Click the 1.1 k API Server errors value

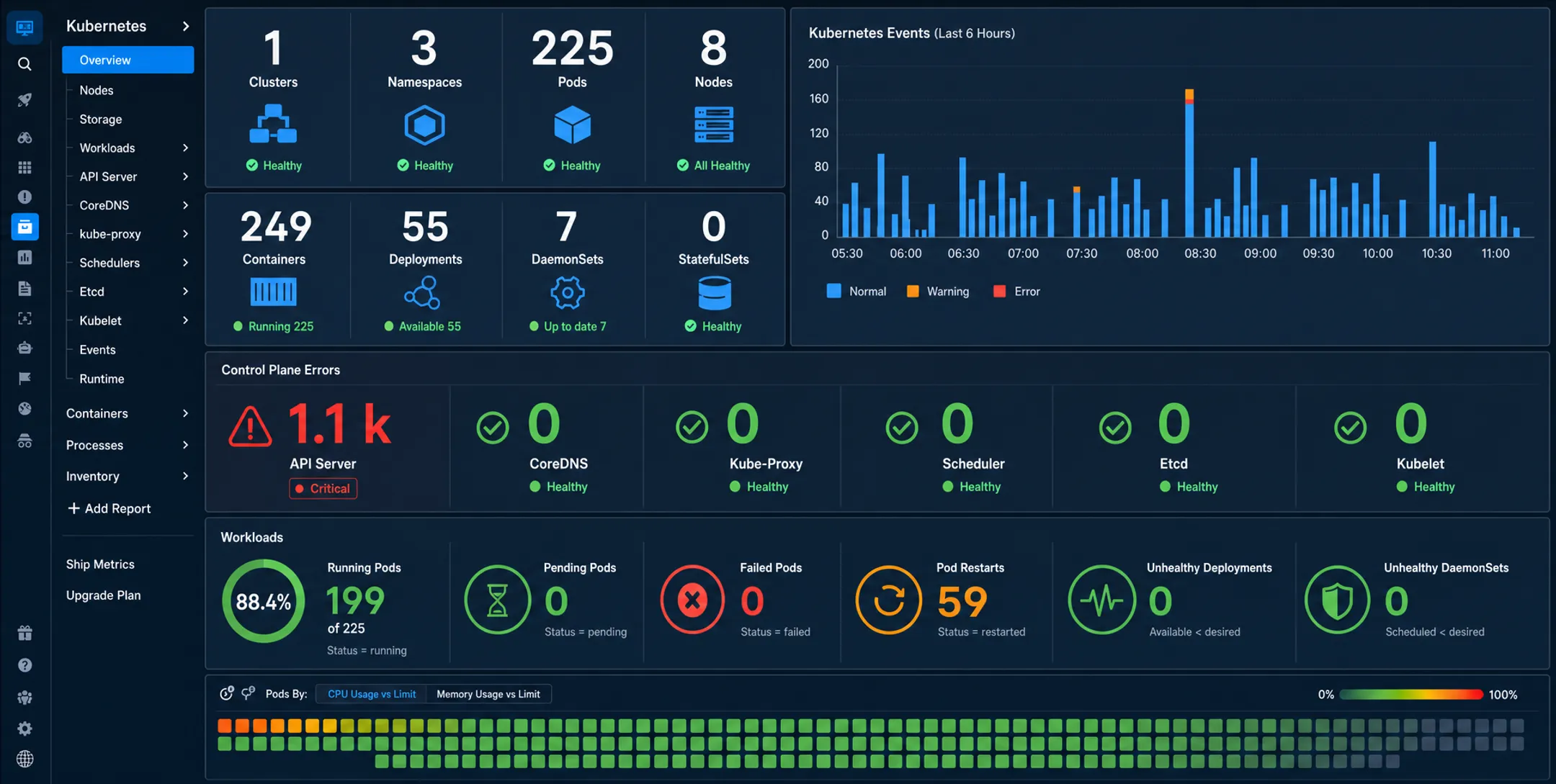[340, 424]
